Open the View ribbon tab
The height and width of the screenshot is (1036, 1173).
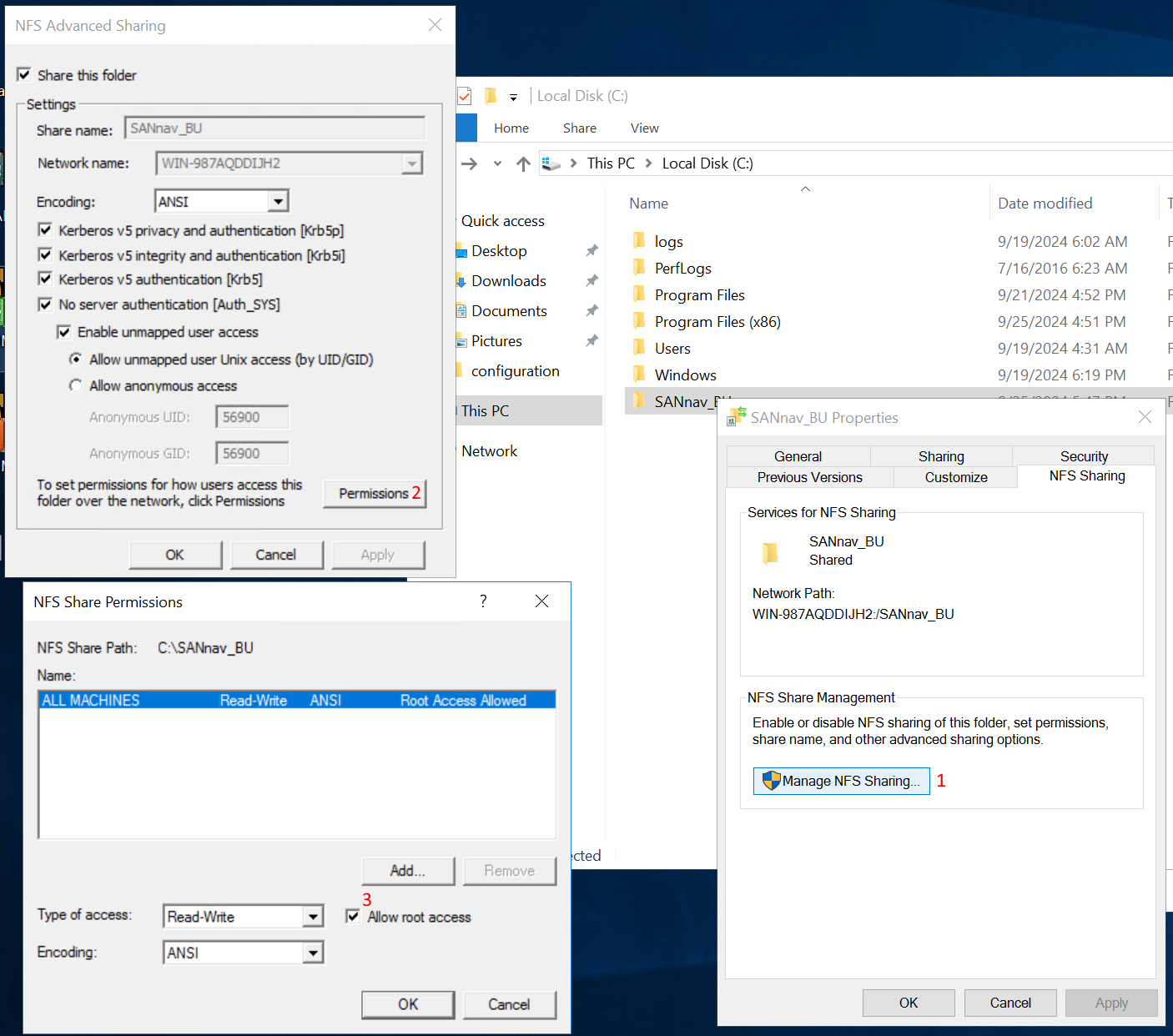(644, 128)
